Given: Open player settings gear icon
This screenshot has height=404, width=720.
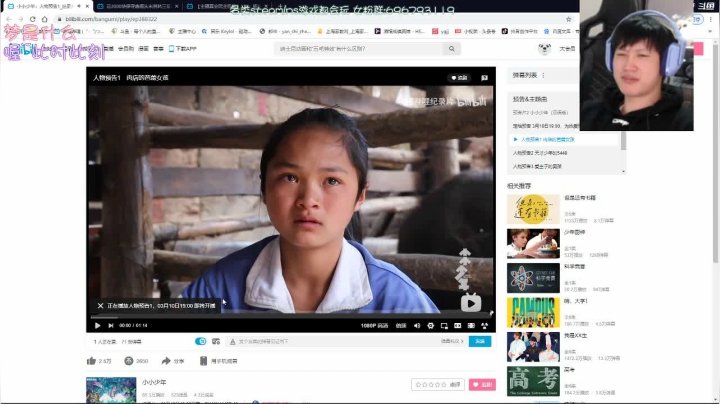Looking at the screenshot, I should click(430, 325).
